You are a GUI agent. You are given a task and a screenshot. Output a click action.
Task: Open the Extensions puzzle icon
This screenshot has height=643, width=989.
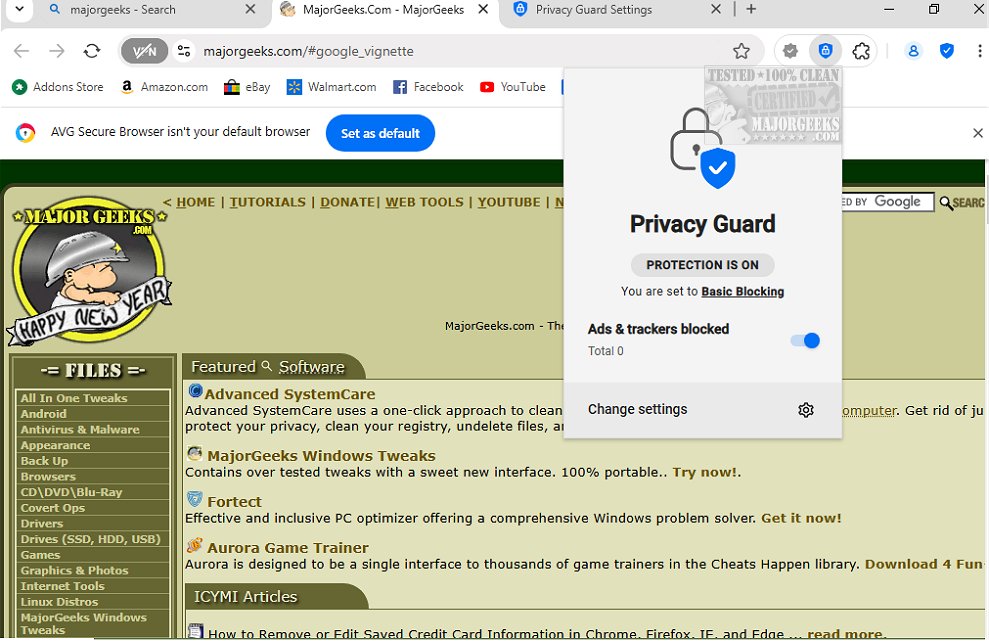861,51
